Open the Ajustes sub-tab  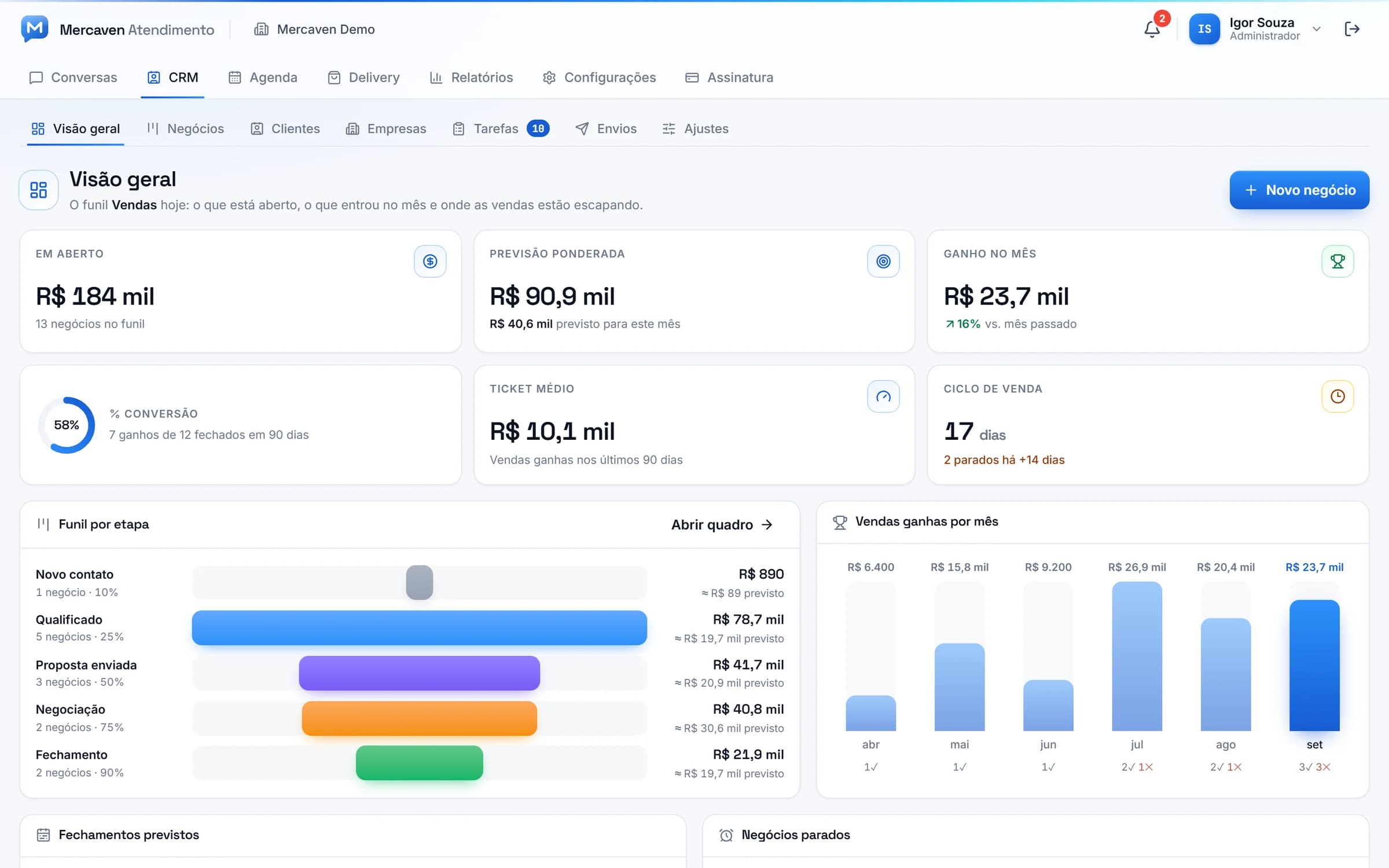point(695,128)
